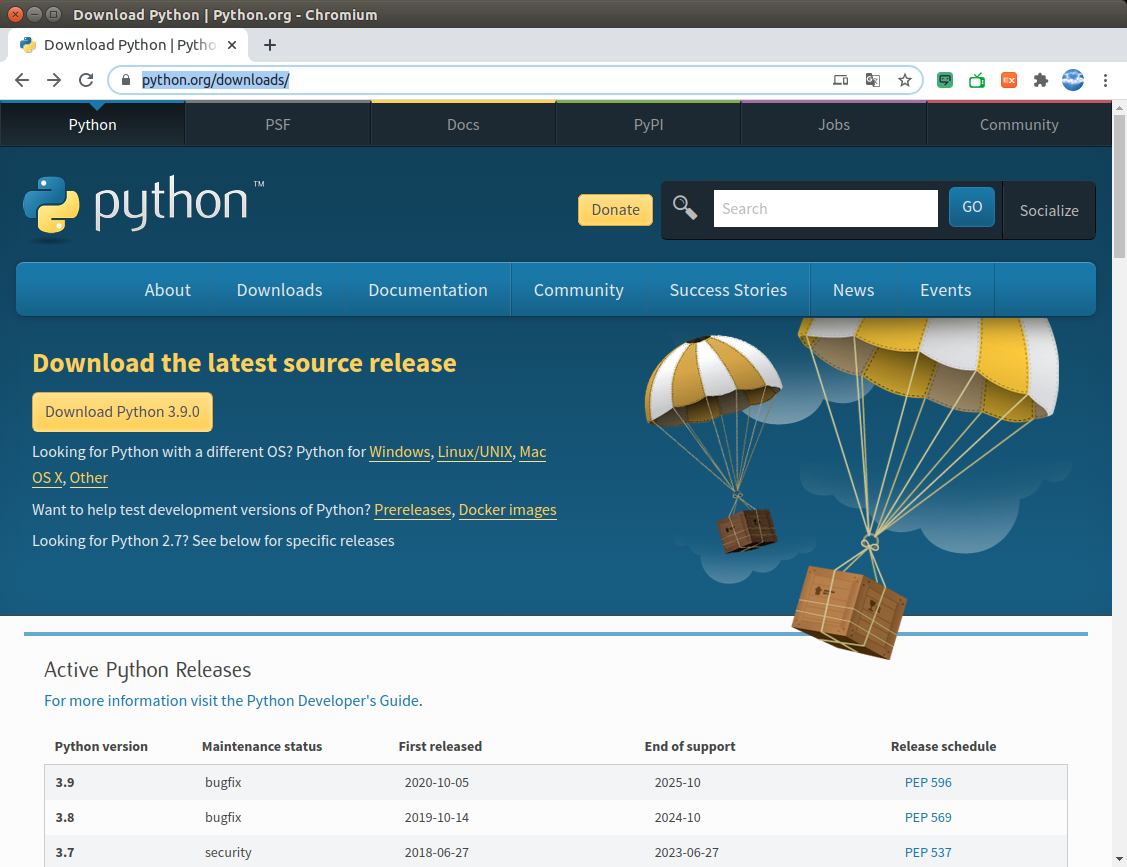The width and height of the screenshot is (1127, 867).
Task: Open the PEP 569 release schedule
Action: click(928, 817)
